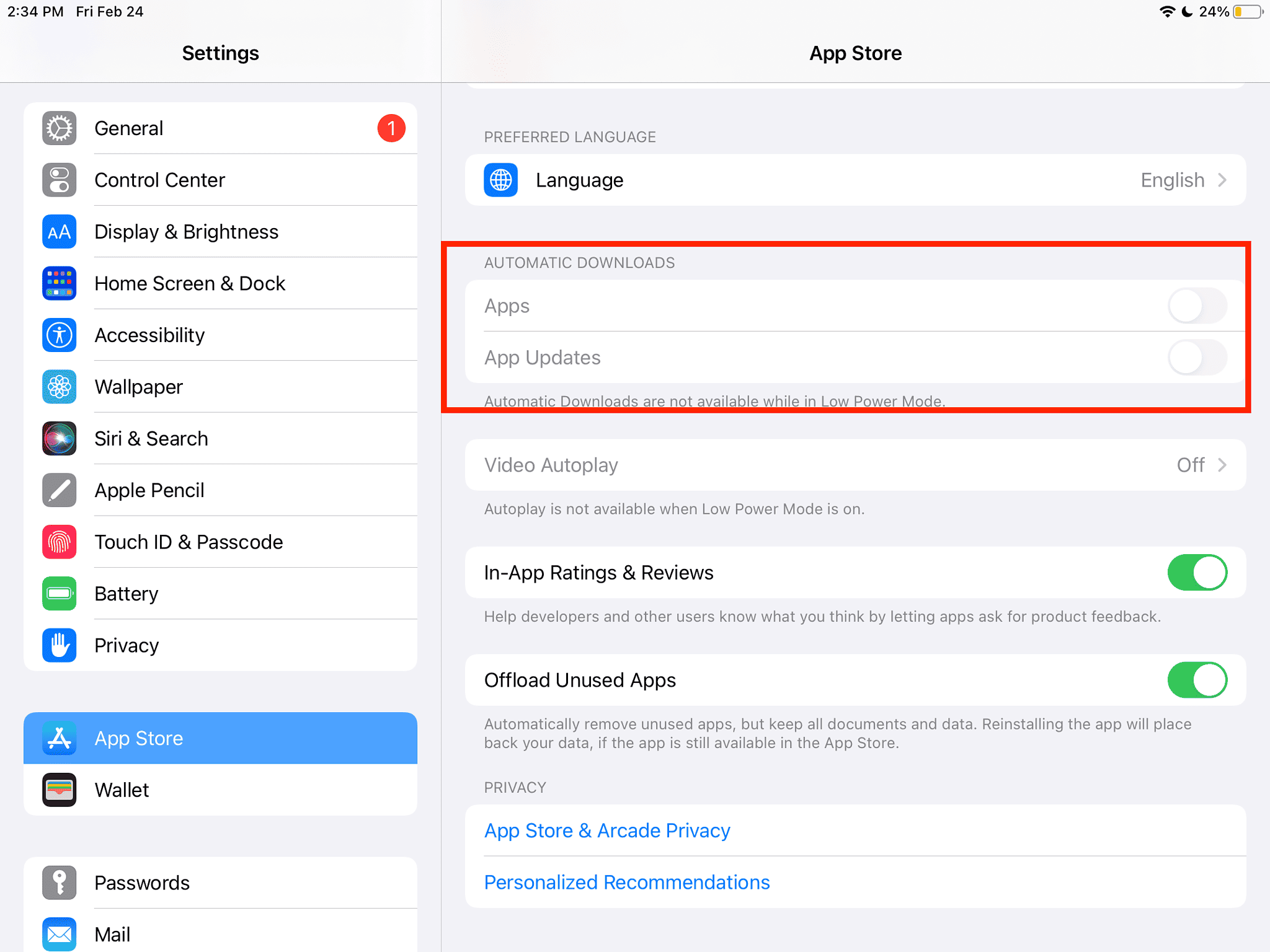This screenshot has width=1270, height=952.
Task: Select the Battery settings icon
Action: [x=59, y=593]
